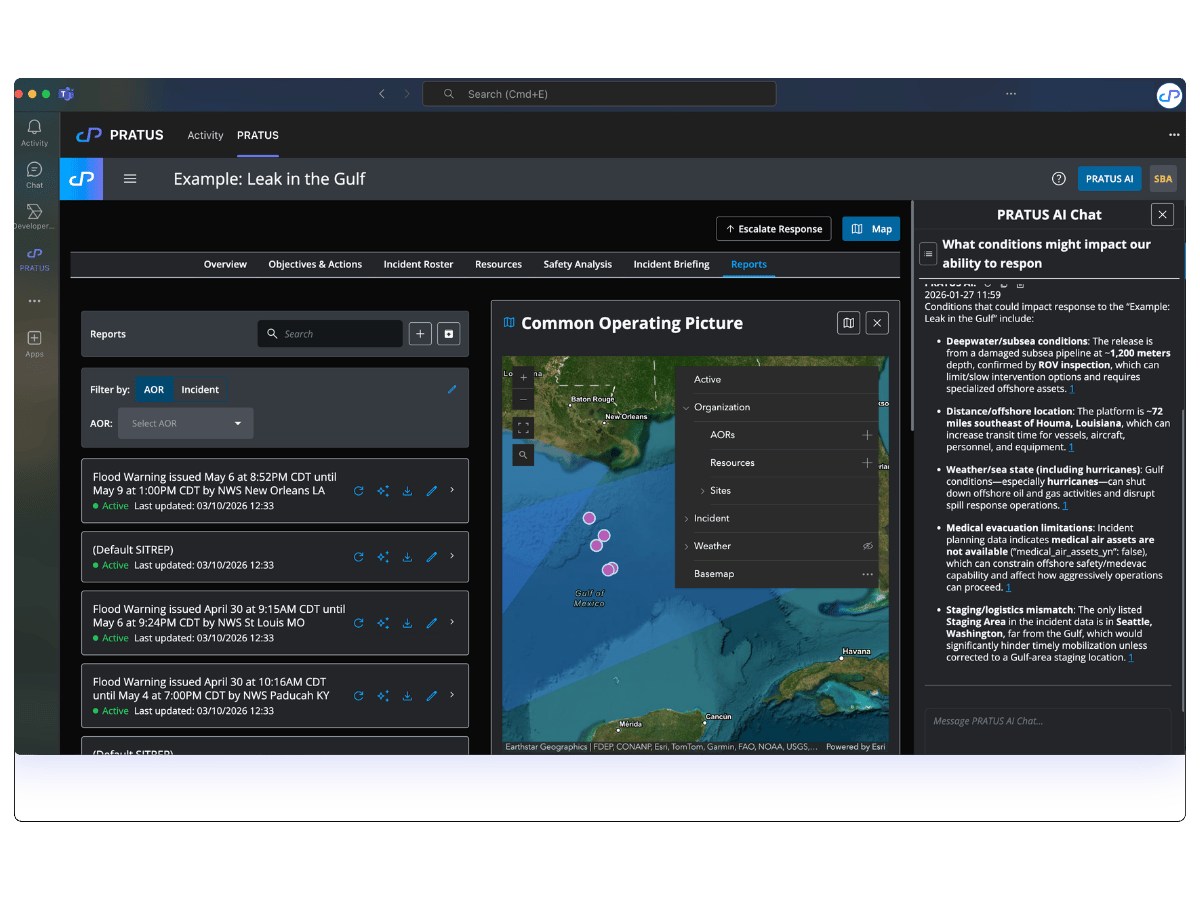Expand the Sites layer group
The height and width of the screenshot is (900, 1200).
click(x=702, y=491)
